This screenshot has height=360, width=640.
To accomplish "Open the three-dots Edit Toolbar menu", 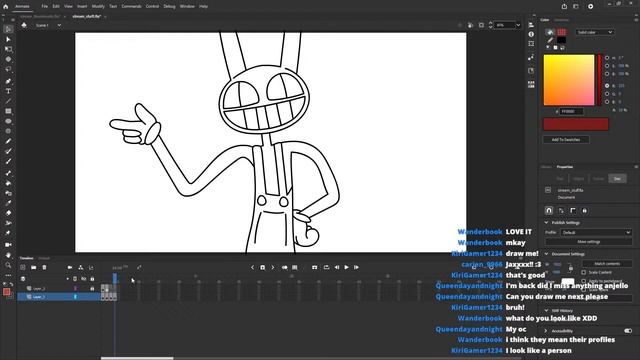I will point(8,276).
